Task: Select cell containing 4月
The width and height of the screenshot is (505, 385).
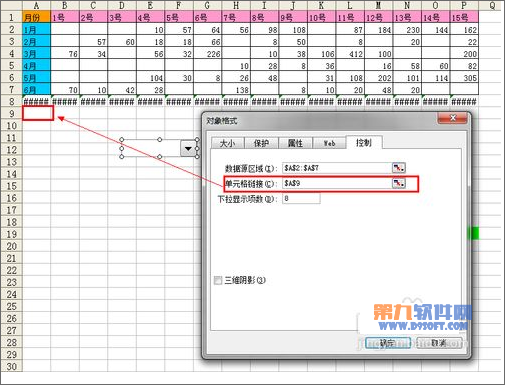Action: [36, 66]
